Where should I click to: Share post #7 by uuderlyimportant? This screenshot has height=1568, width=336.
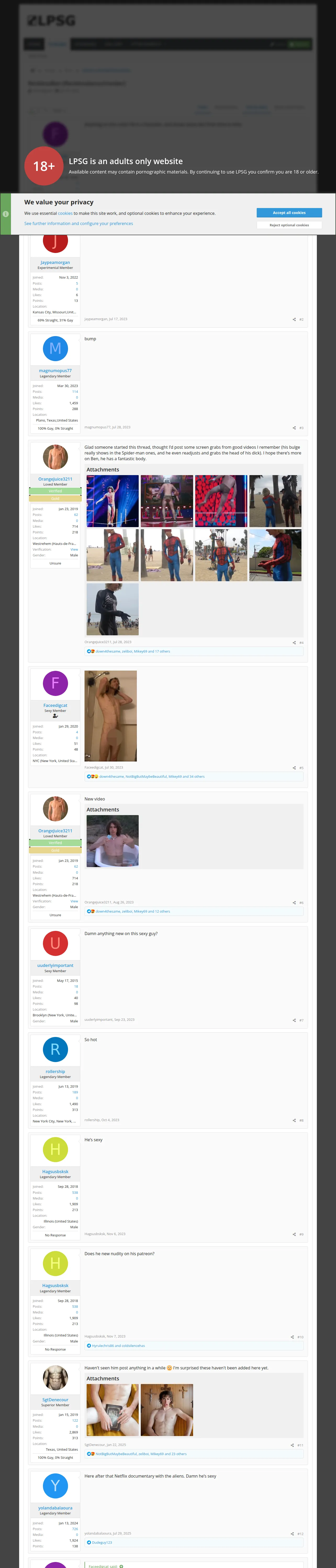click(294, 1020)
